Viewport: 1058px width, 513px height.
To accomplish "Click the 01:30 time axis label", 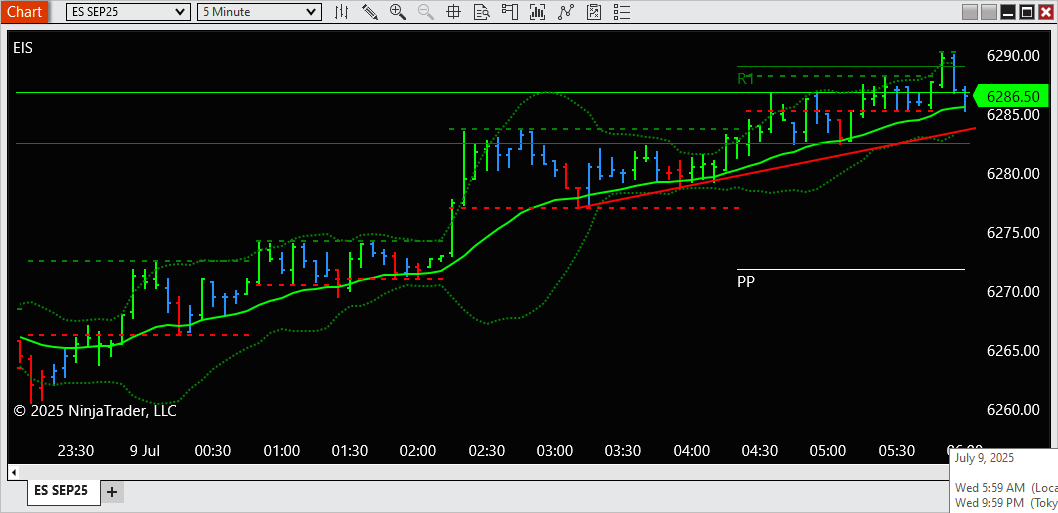I will pos(350,450).
